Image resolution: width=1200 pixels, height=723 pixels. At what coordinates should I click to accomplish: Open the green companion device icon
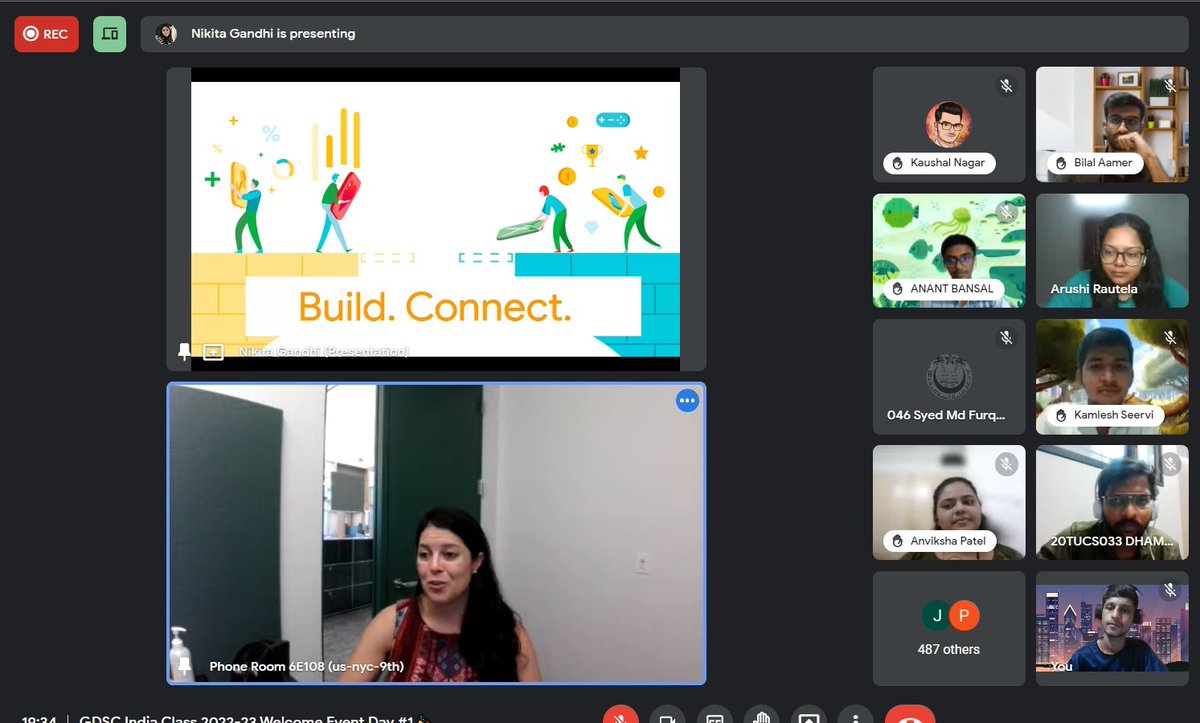click(110, 34)
